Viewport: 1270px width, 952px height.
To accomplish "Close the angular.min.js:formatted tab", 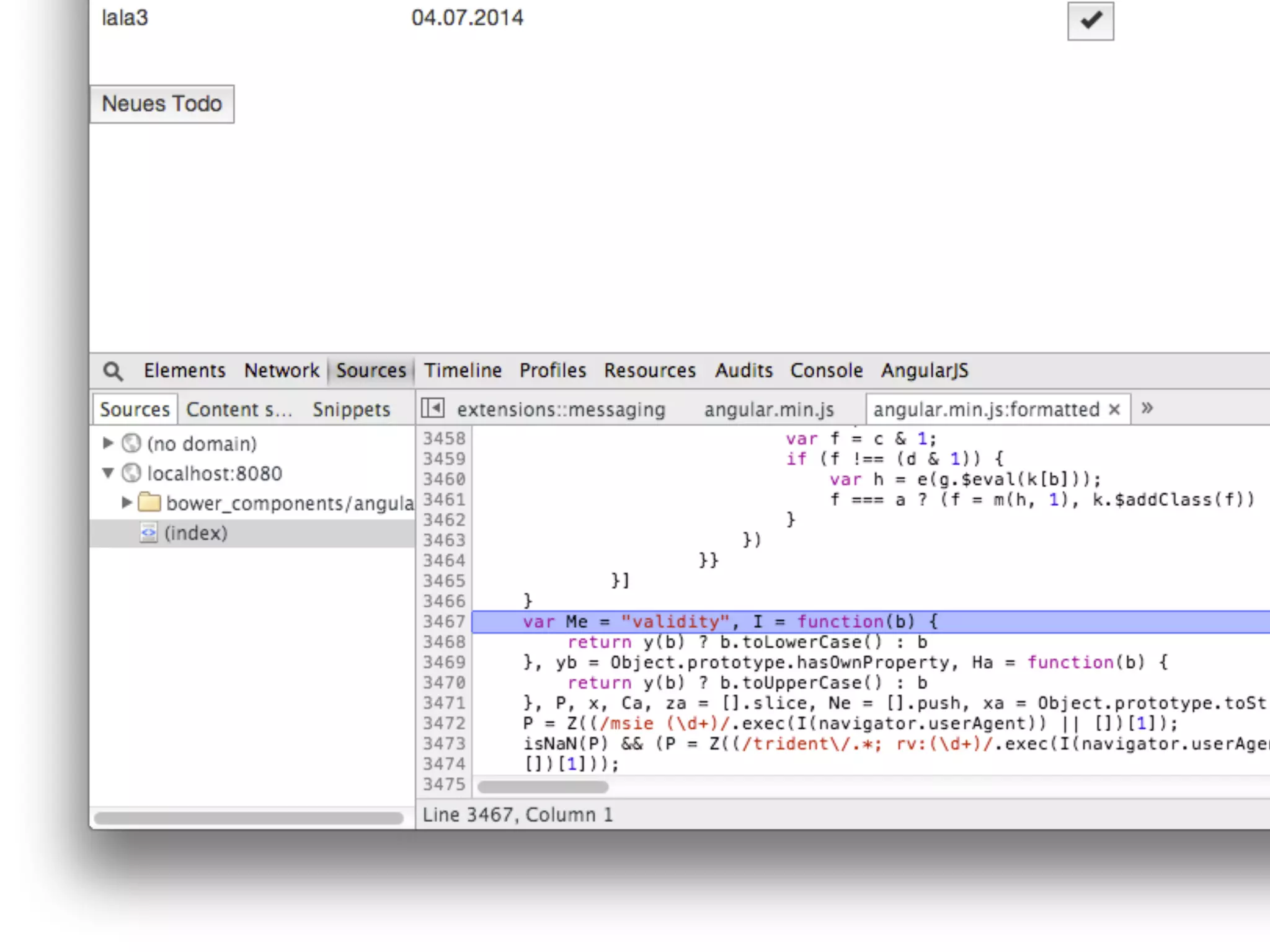I will [x=1114, y=409].
